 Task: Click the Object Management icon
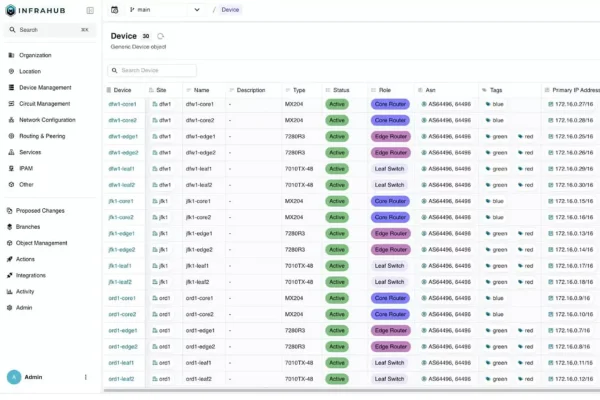tap(10, 243)
